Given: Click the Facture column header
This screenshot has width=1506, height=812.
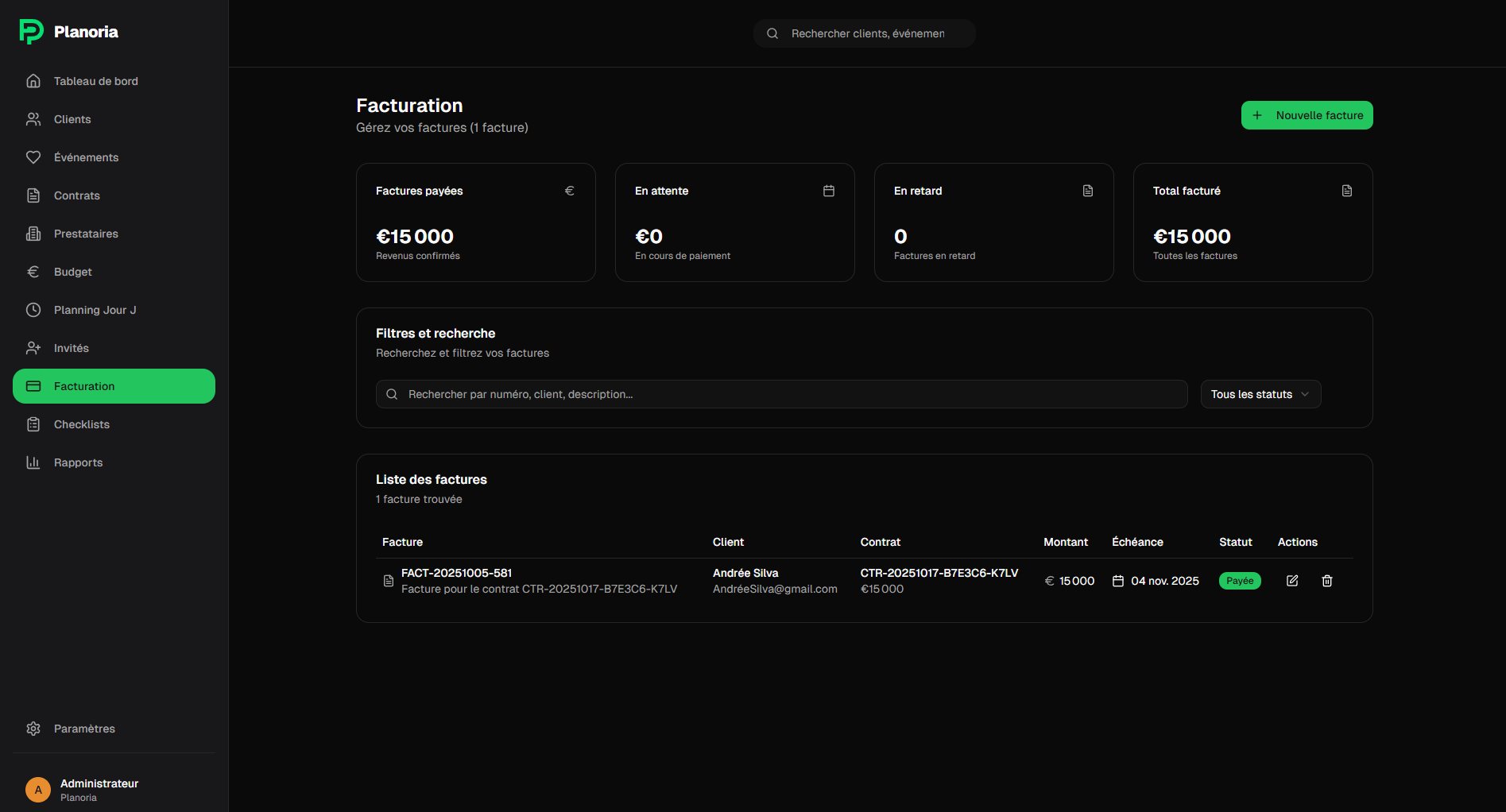Looking at the screenshot, I should point(402,542).
